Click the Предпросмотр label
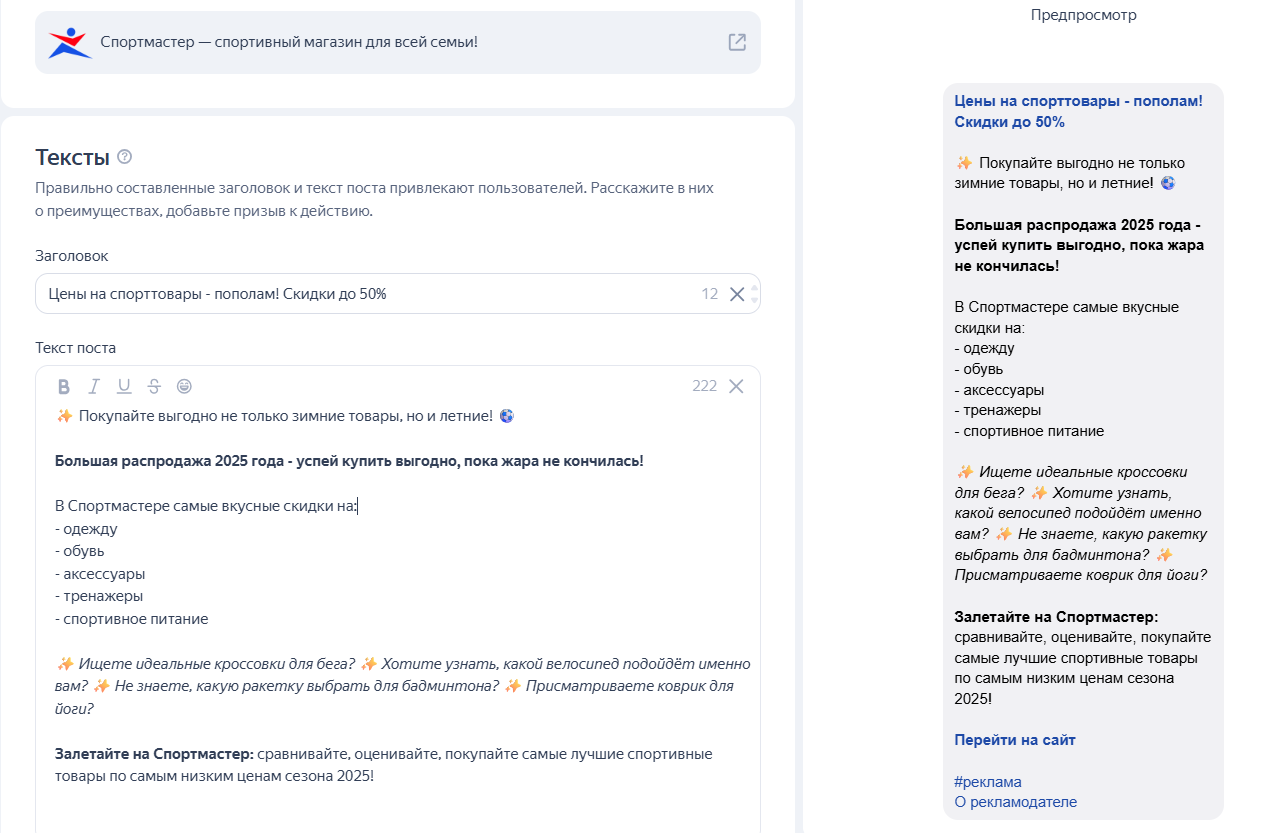The image size is (1280, 833). click(1083, 15)
